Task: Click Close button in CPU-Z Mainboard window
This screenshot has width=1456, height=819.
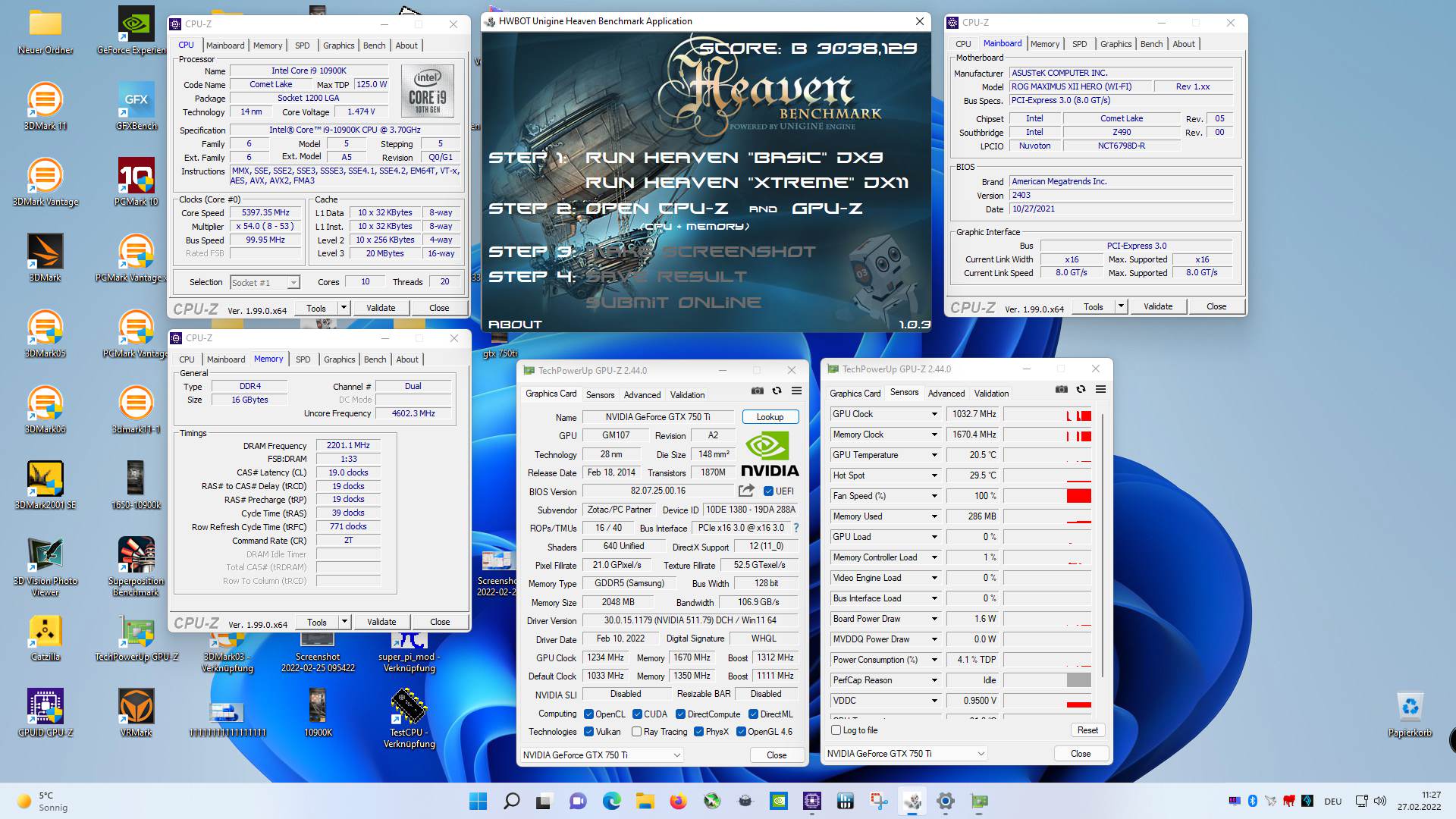Action: pos(1216,306)
